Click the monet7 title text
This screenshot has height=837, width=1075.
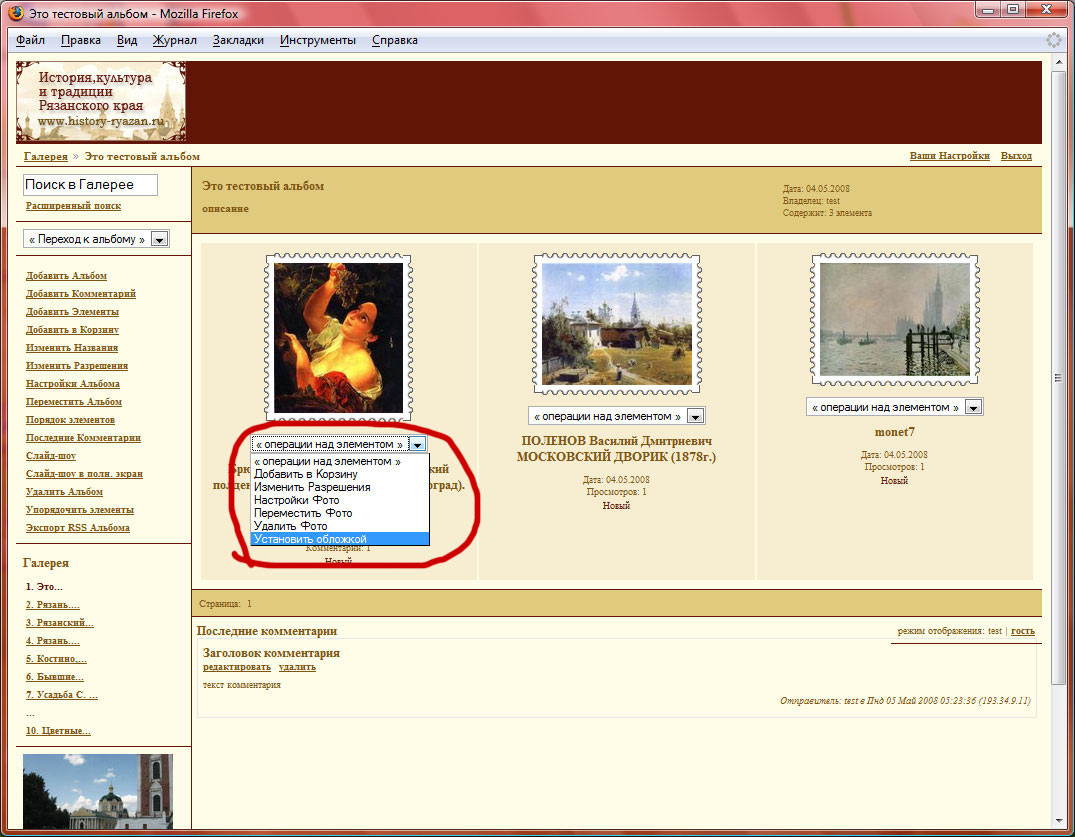[x=895, y=432]
